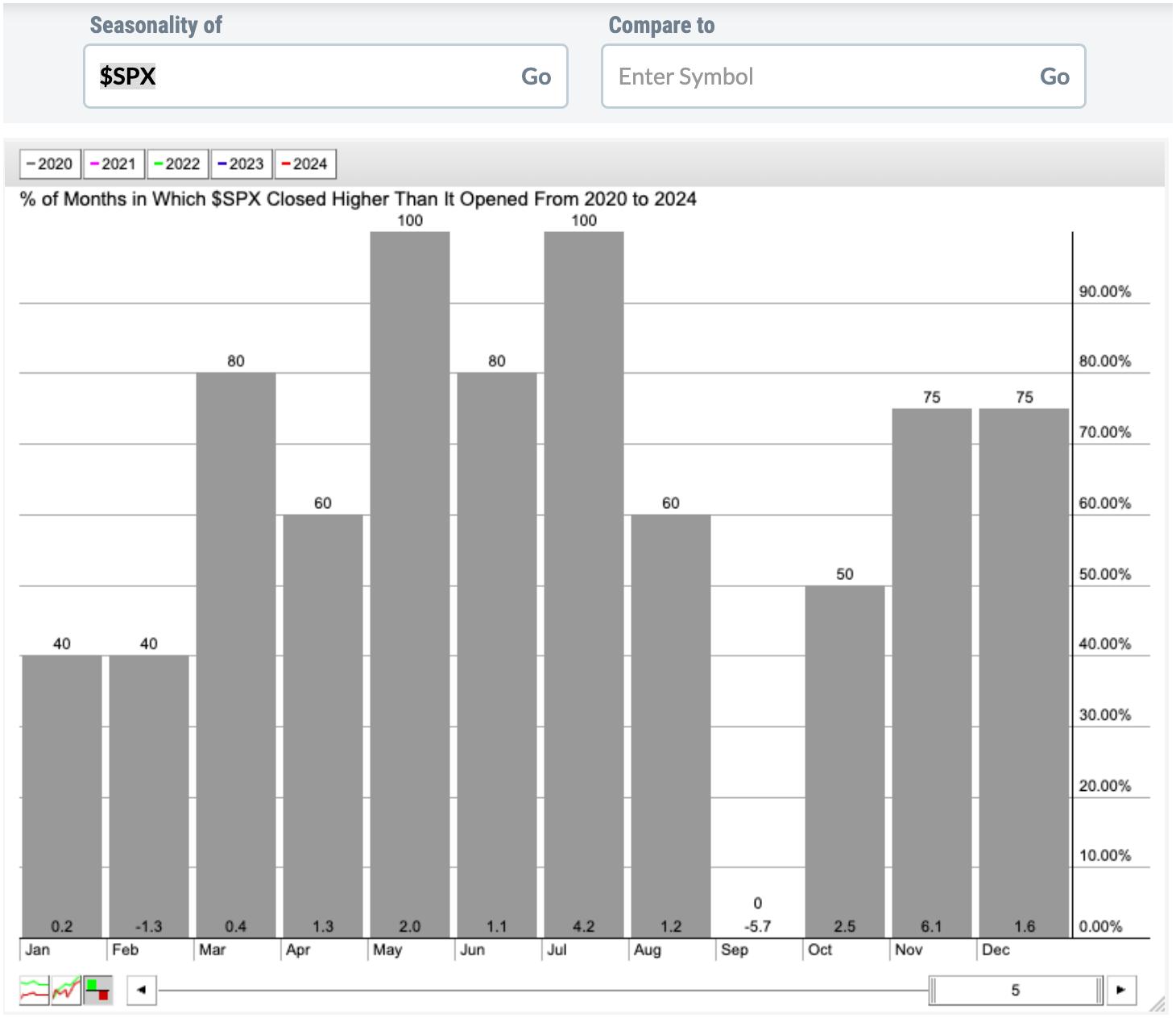The height and width of the screenshot is (1018, 1176).
Task: Toggle the 2021 year series
Action: coord(114,164)
